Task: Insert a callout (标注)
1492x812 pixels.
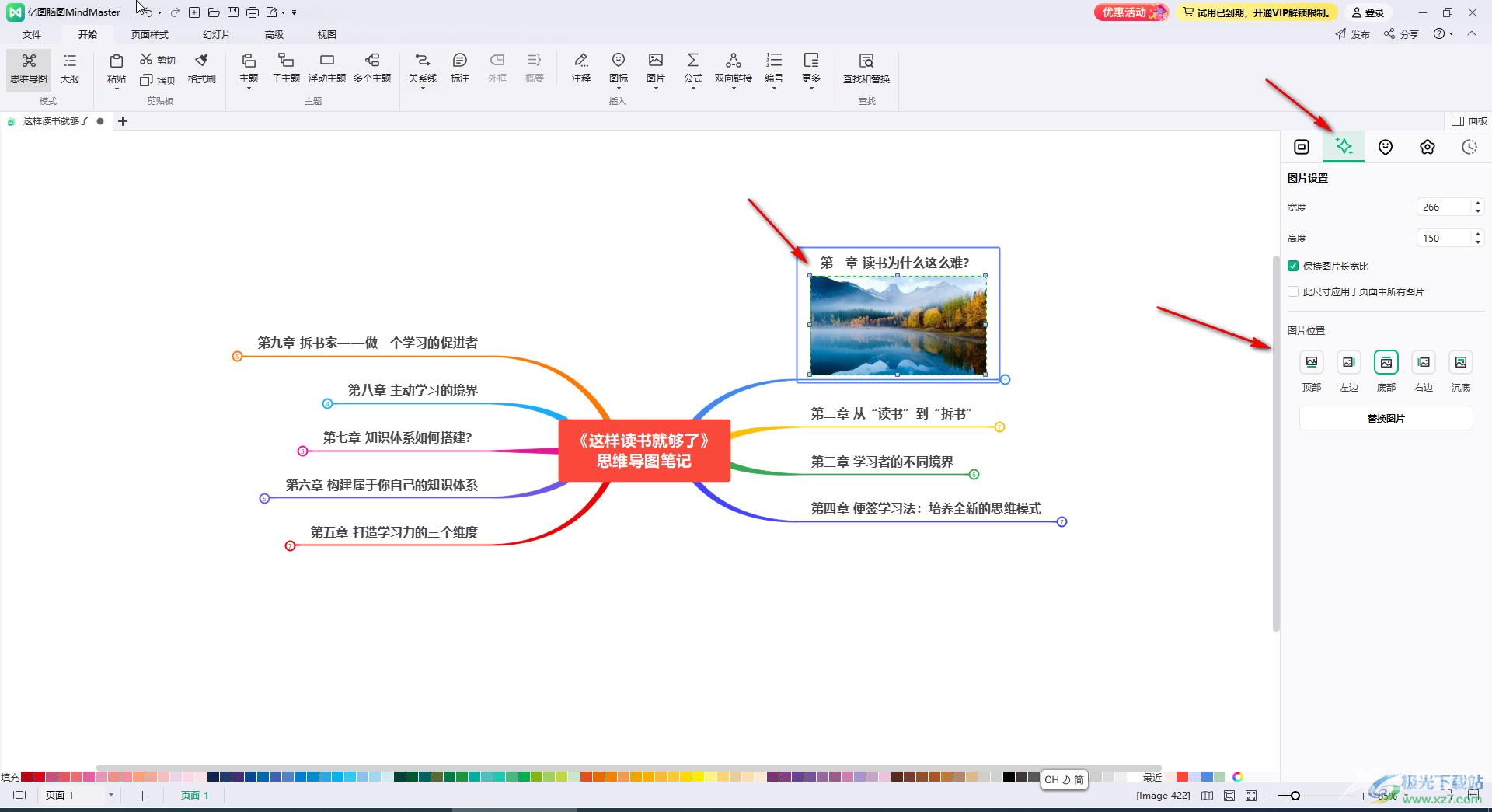Action: (x=460, y=68)
